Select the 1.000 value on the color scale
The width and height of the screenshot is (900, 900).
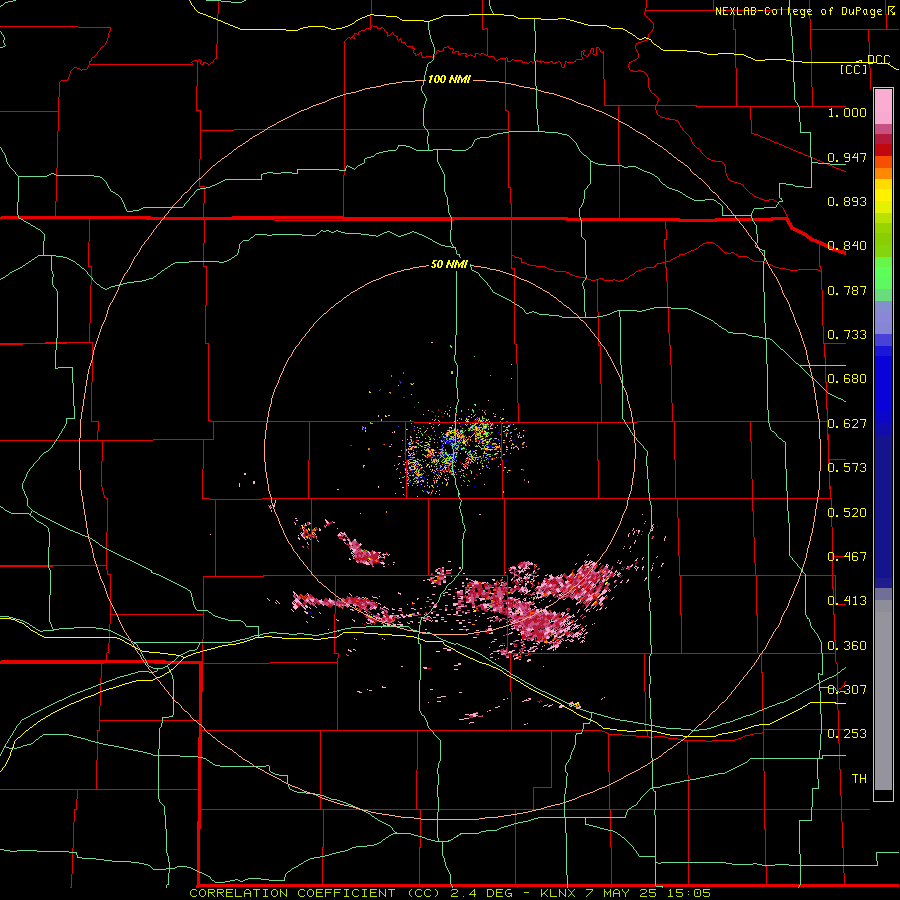847,112
